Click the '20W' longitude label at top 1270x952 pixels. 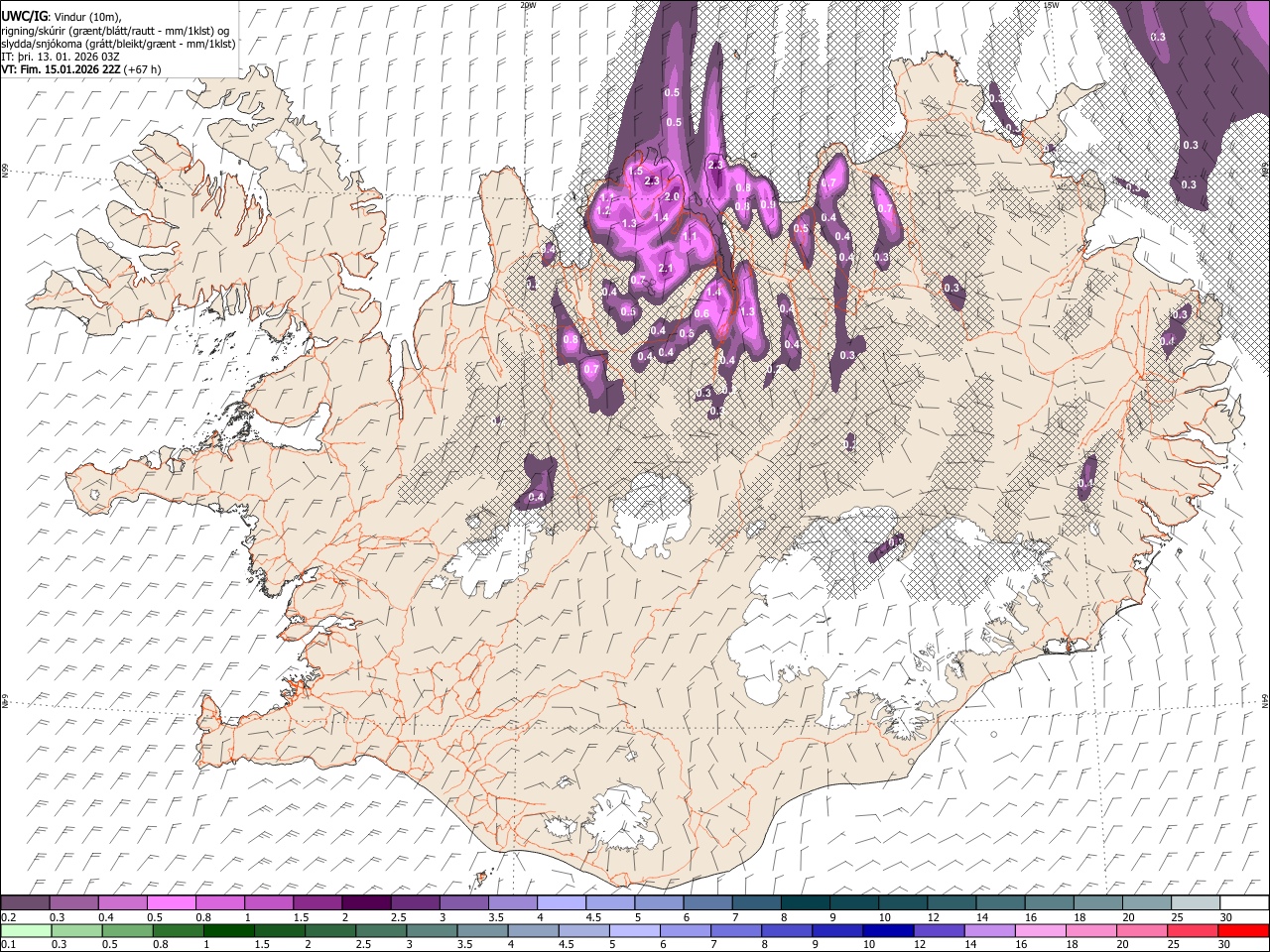pos(528,5)
